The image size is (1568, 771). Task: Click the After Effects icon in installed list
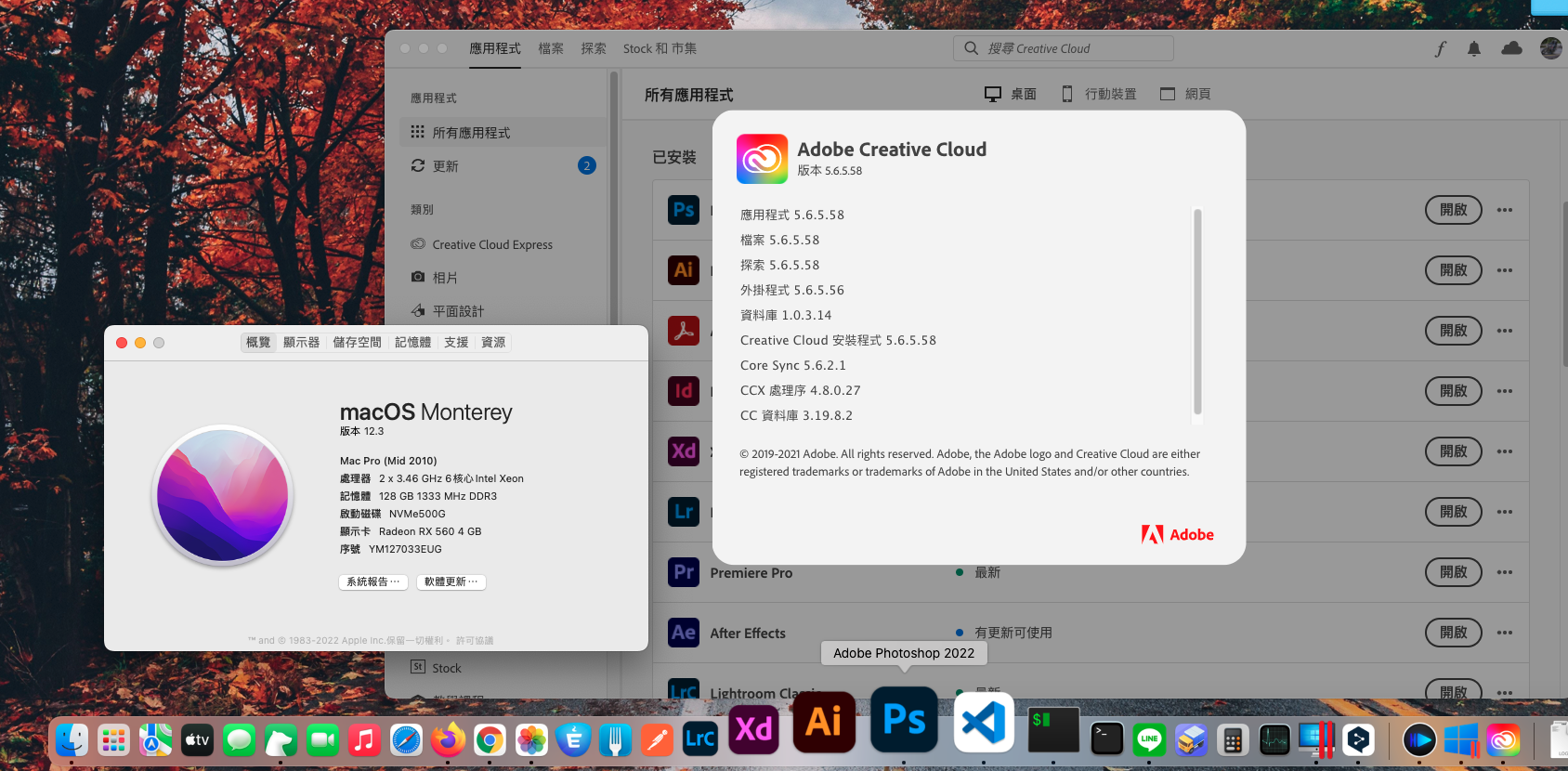[x=684, y=633]
